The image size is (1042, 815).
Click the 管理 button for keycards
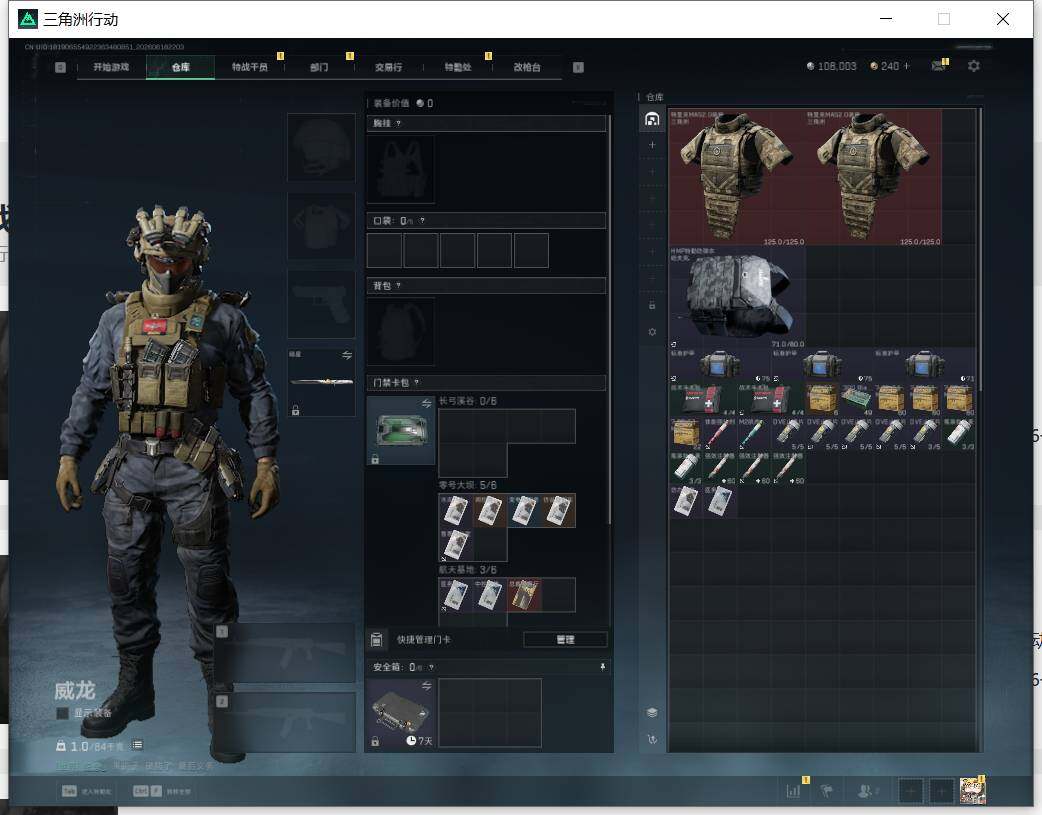565,640
